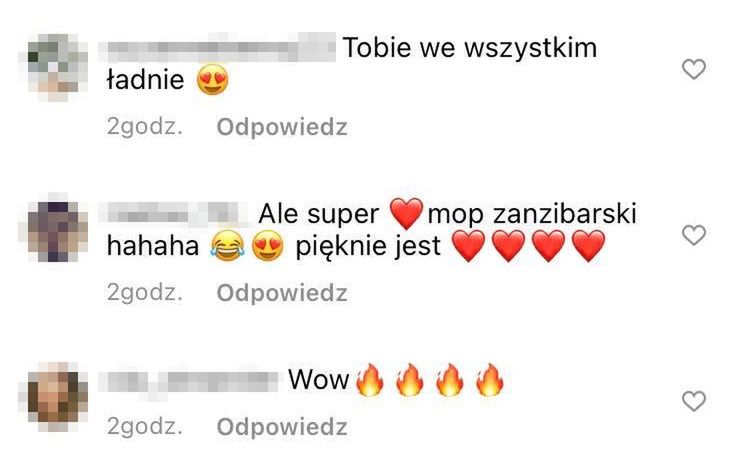Open the avatar next to the Wow comment

(x=53, y=397)
